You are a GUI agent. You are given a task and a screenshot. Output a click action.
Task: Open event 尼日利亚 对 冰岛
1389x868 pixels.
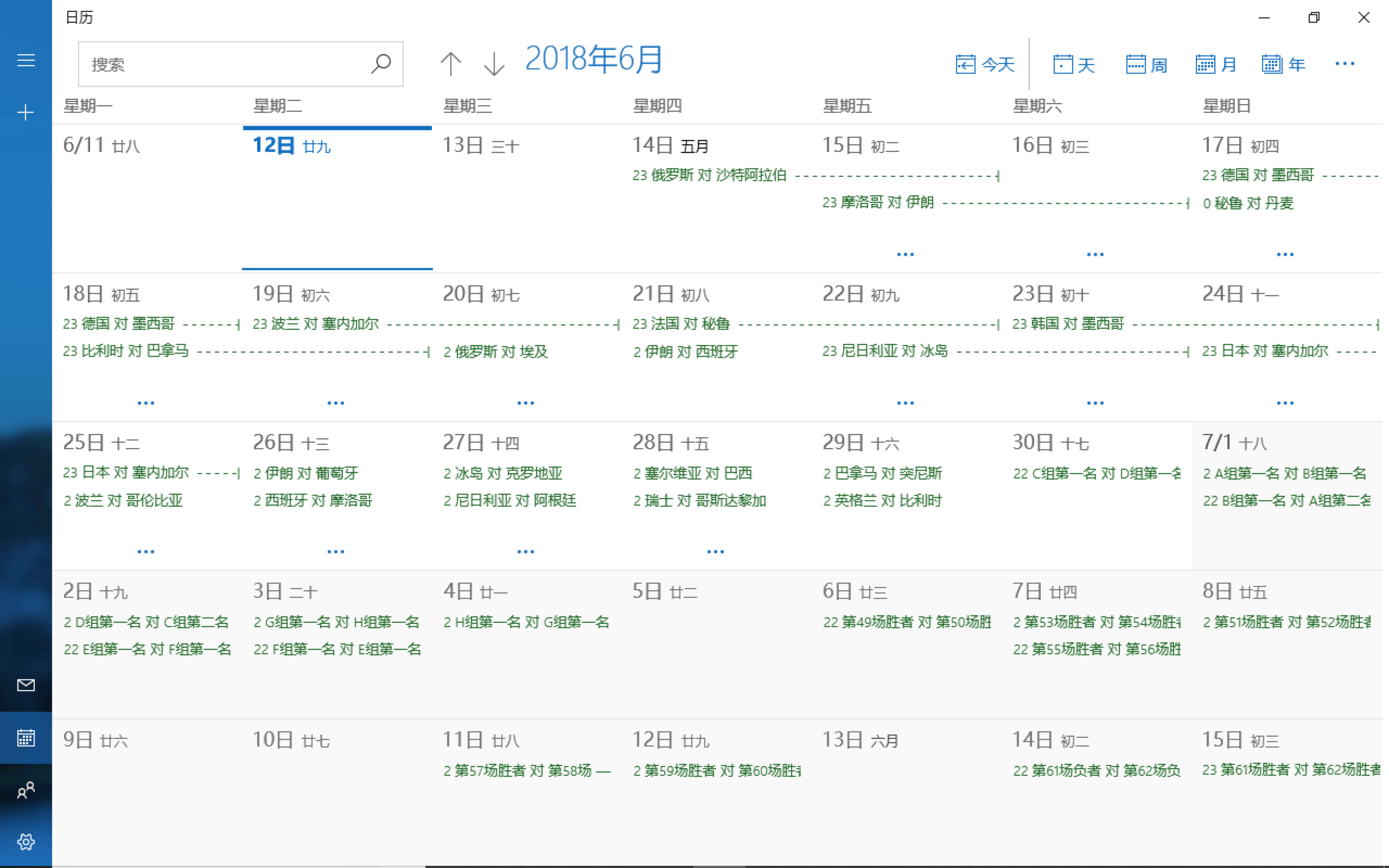coord(1004,351)
